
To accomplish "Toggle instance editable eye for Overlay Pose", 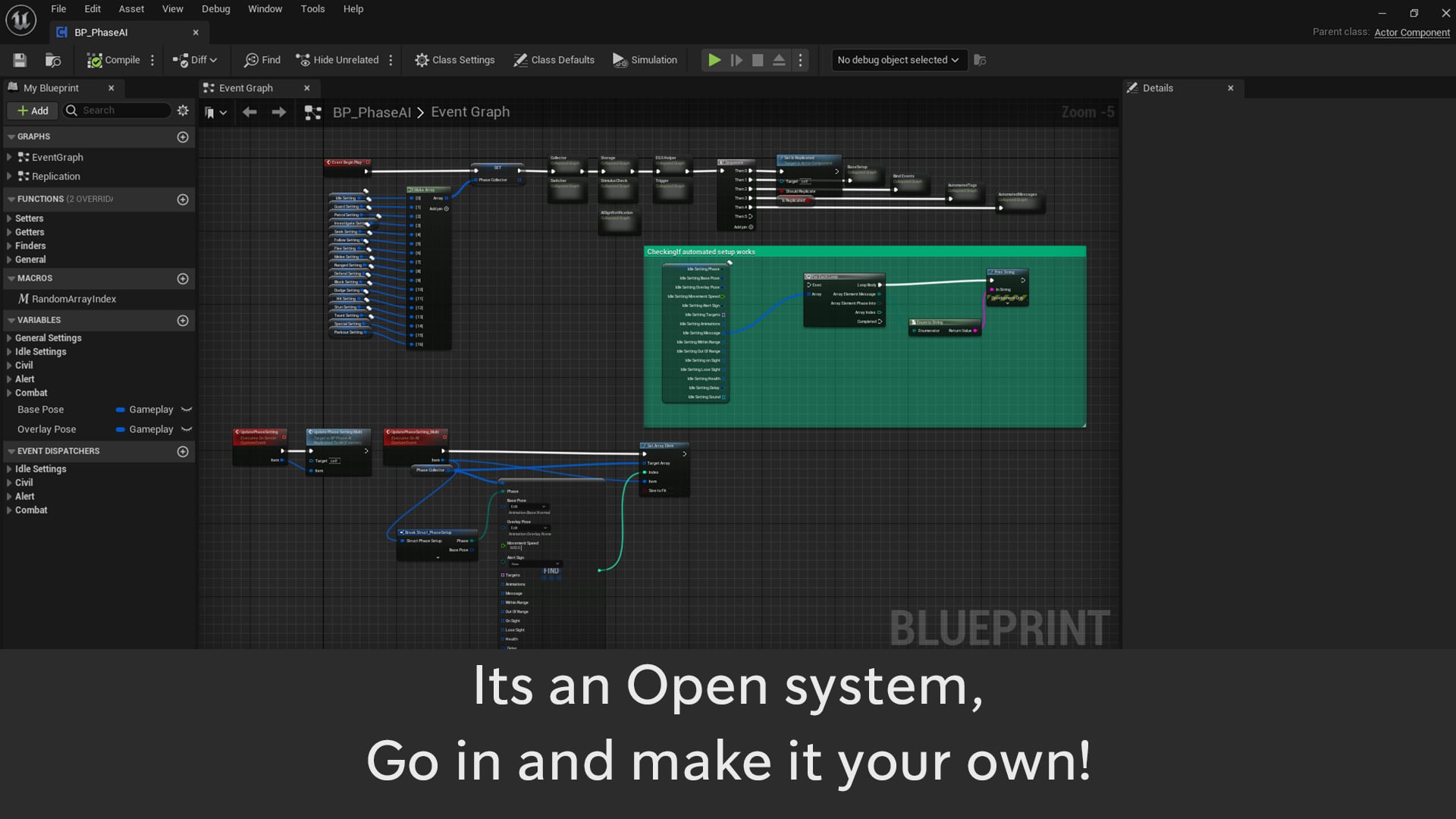I will (186, 429).
